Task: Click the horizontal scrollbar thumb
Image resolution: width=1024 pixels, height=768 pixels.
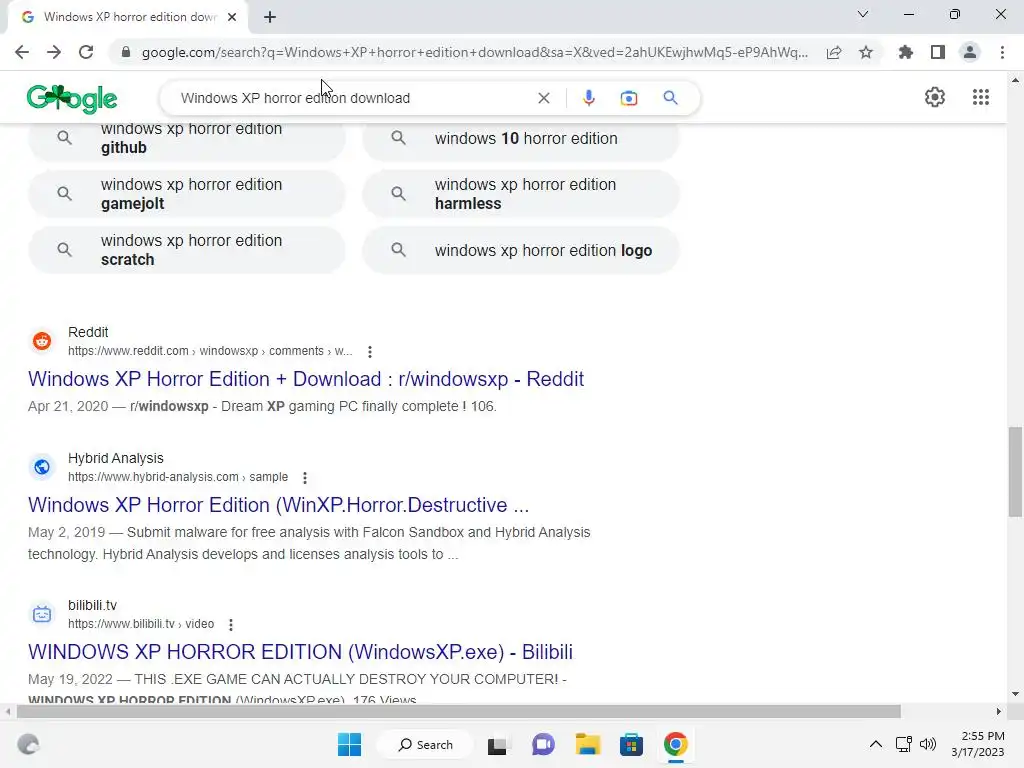Action: [458, 711]
